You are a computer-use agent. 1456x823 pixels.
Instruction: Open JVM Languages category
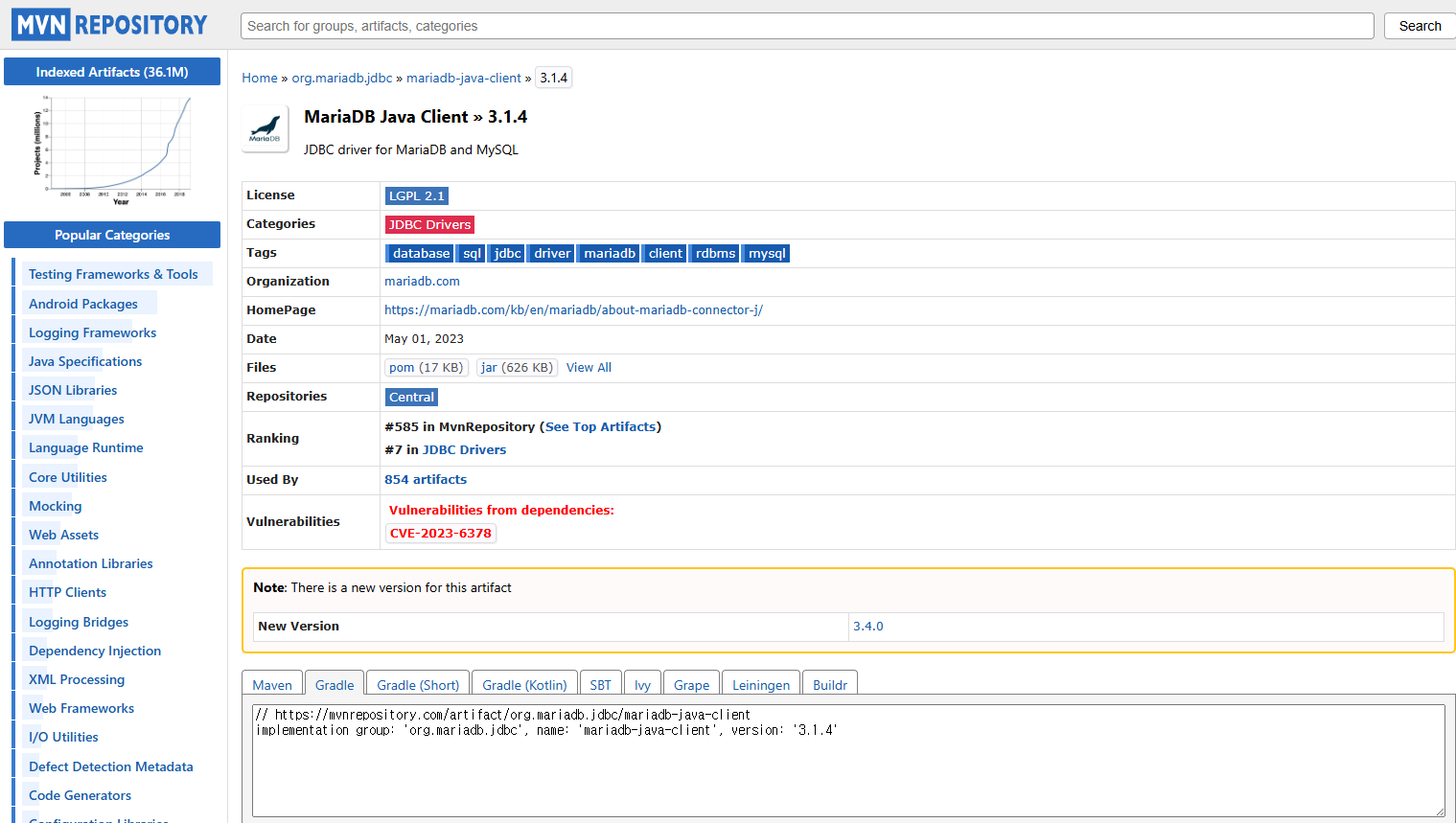click(x=77, y=419)
